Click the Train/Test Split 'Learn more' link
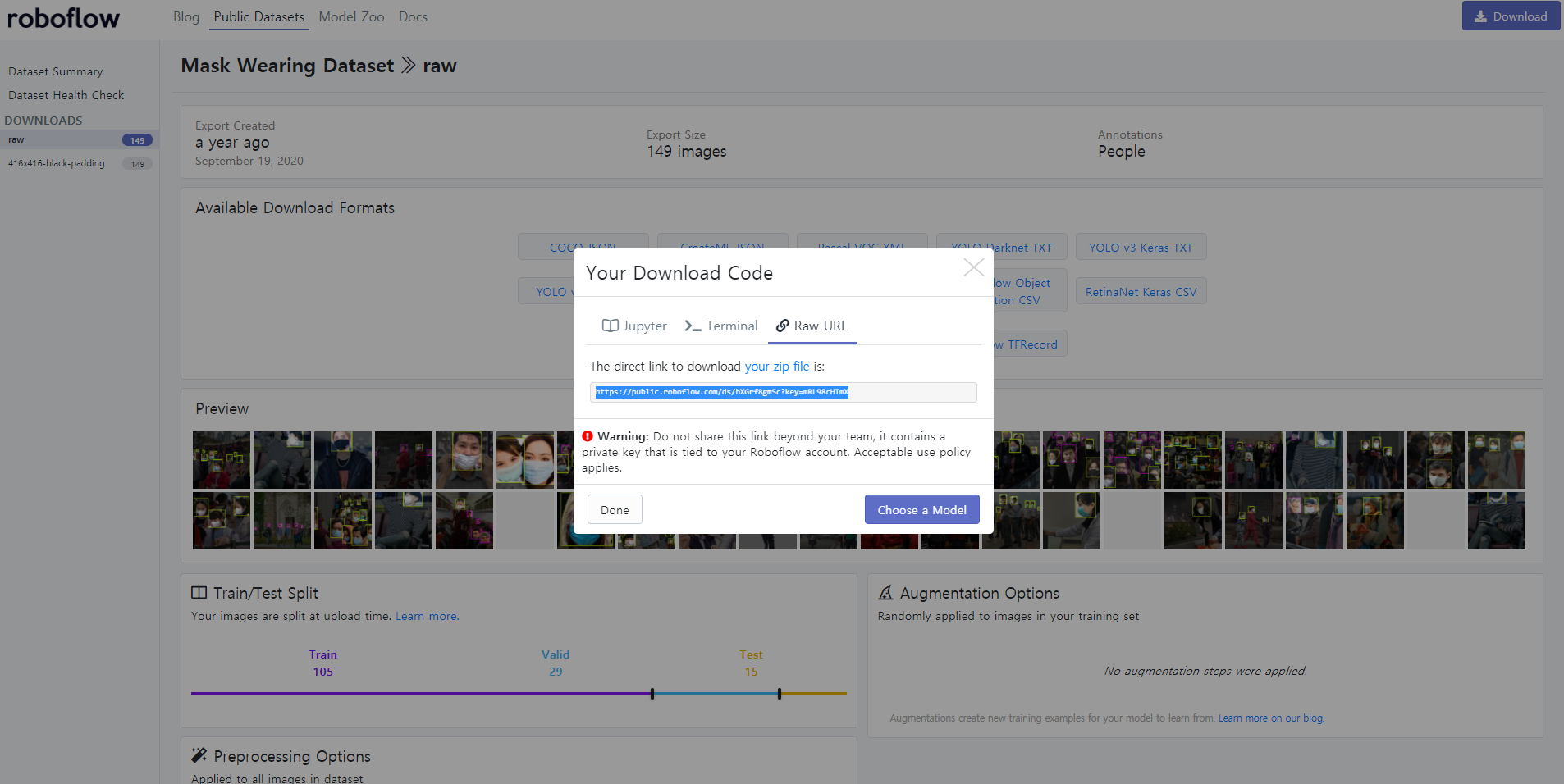This screenshot has width=1564, height=784. 427,616
